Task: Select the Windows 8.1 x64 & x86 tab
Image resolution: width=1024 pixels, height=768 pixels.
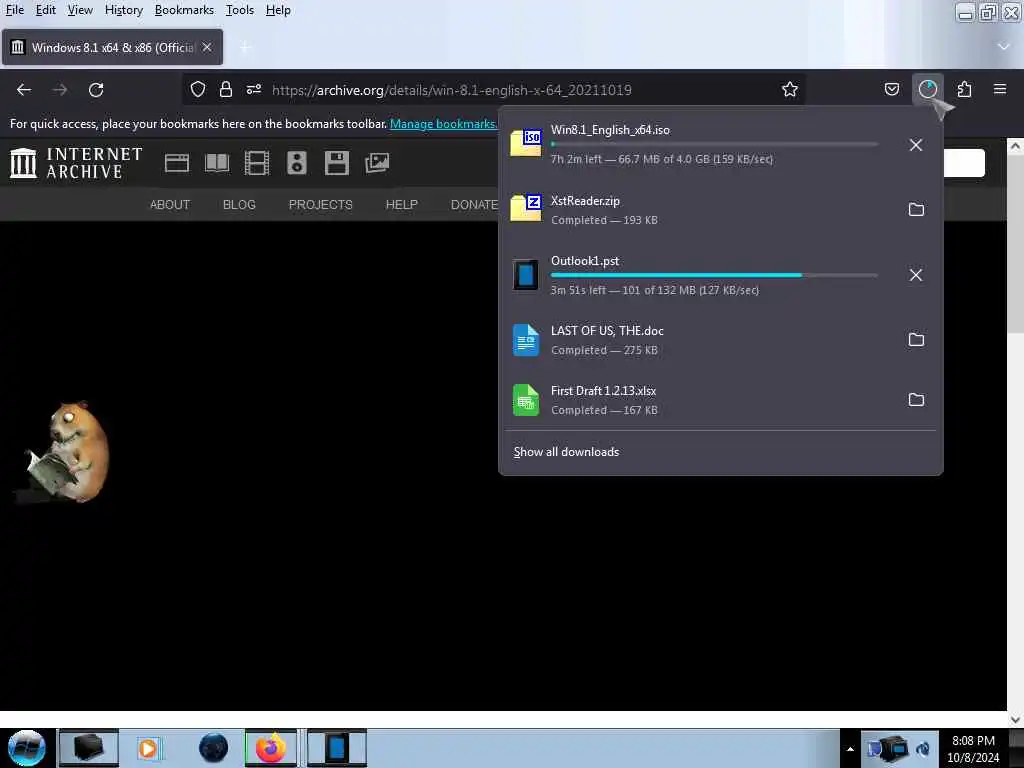Action: [112, 47]
